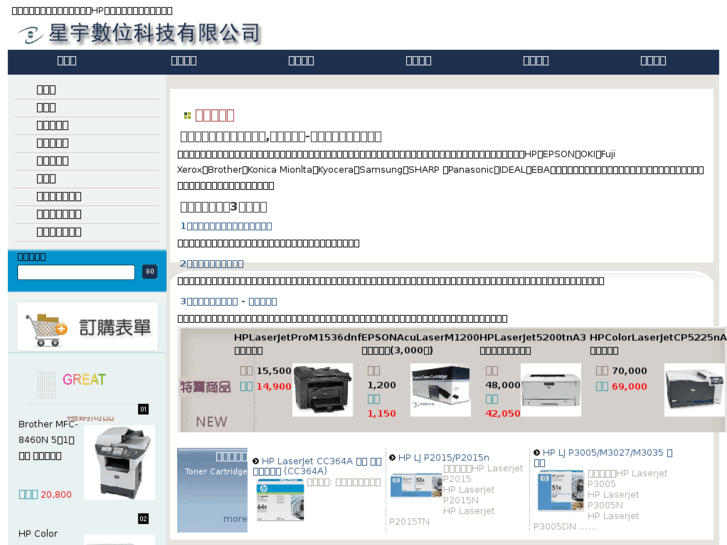This screenshot has height=545, width=727.
Task: Click the more link on Toner Cartridge banner
Action: coord(235,519)
